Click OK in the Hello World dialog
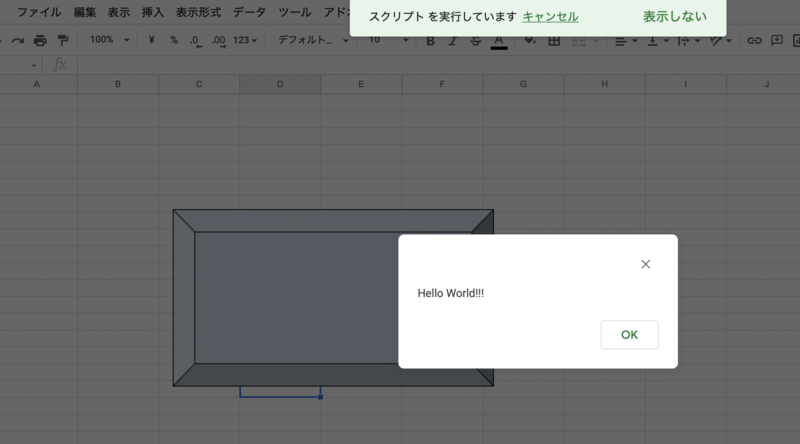 point(629,335)
